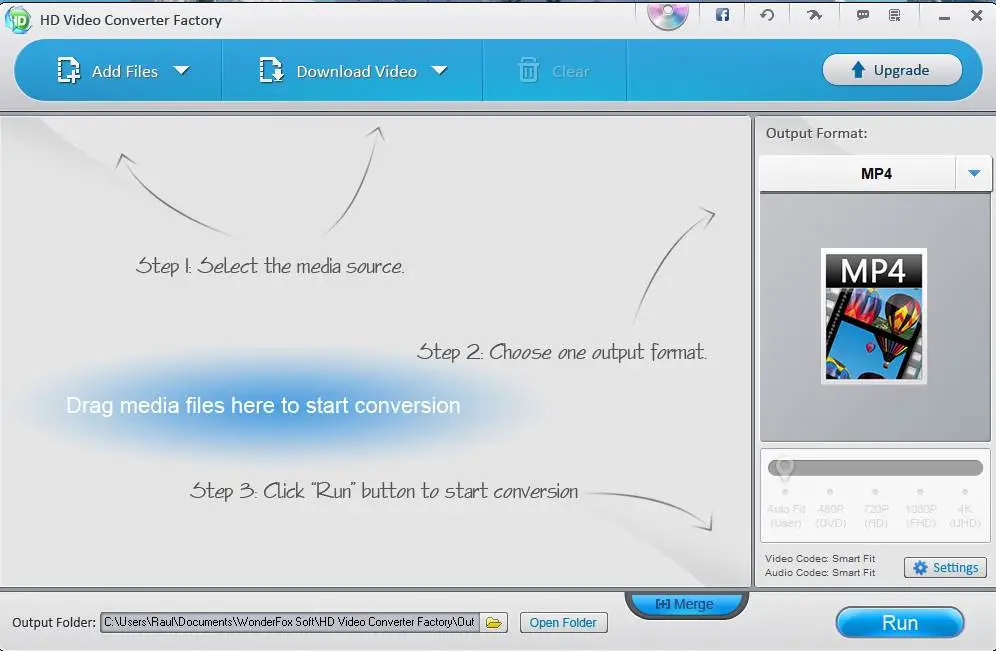Screen dimensions: 996x651
Task: Click the Output Folder path field
Action: click(x=290, y=622)
